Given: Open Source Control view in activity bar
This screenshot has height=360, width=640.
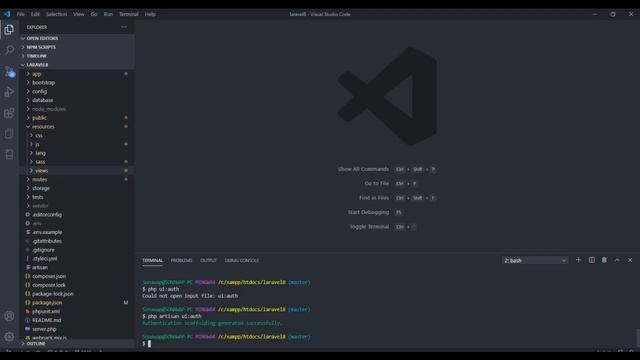Looking at the screenshot, I should click(x=9, y=71).
